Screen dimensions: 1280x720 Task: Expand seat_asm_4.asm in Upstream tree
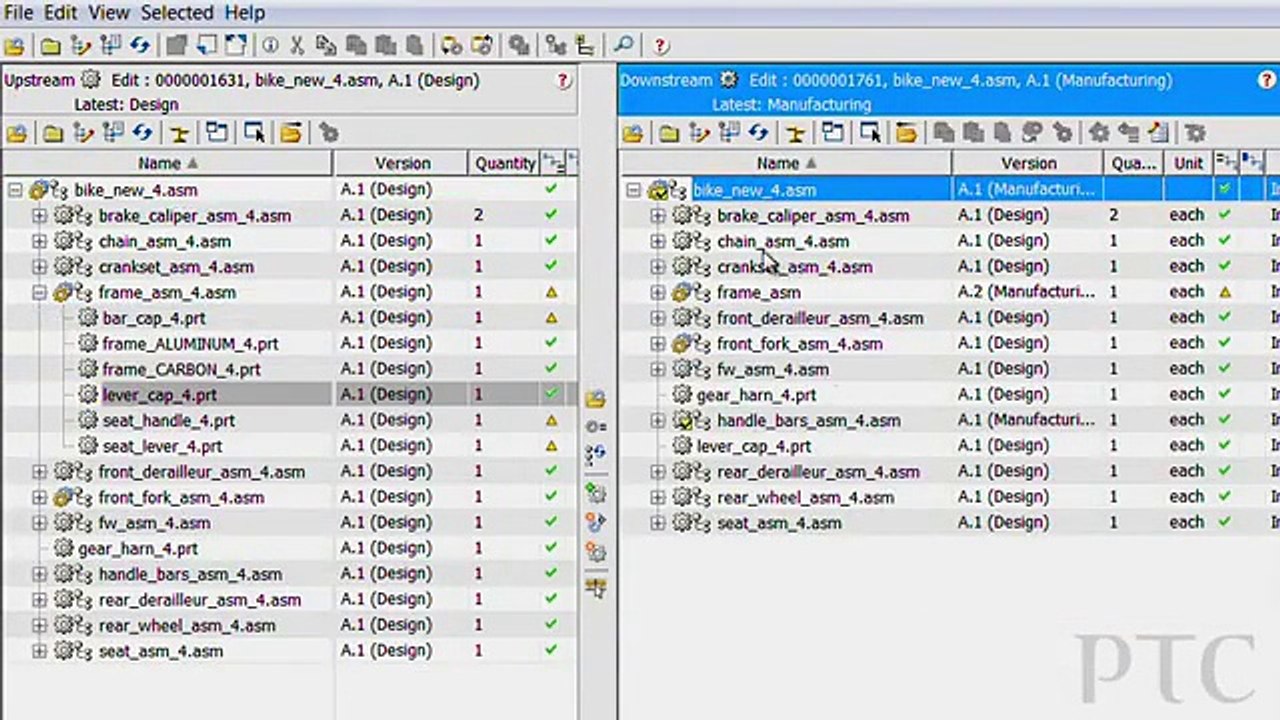[x=39, y=651]
